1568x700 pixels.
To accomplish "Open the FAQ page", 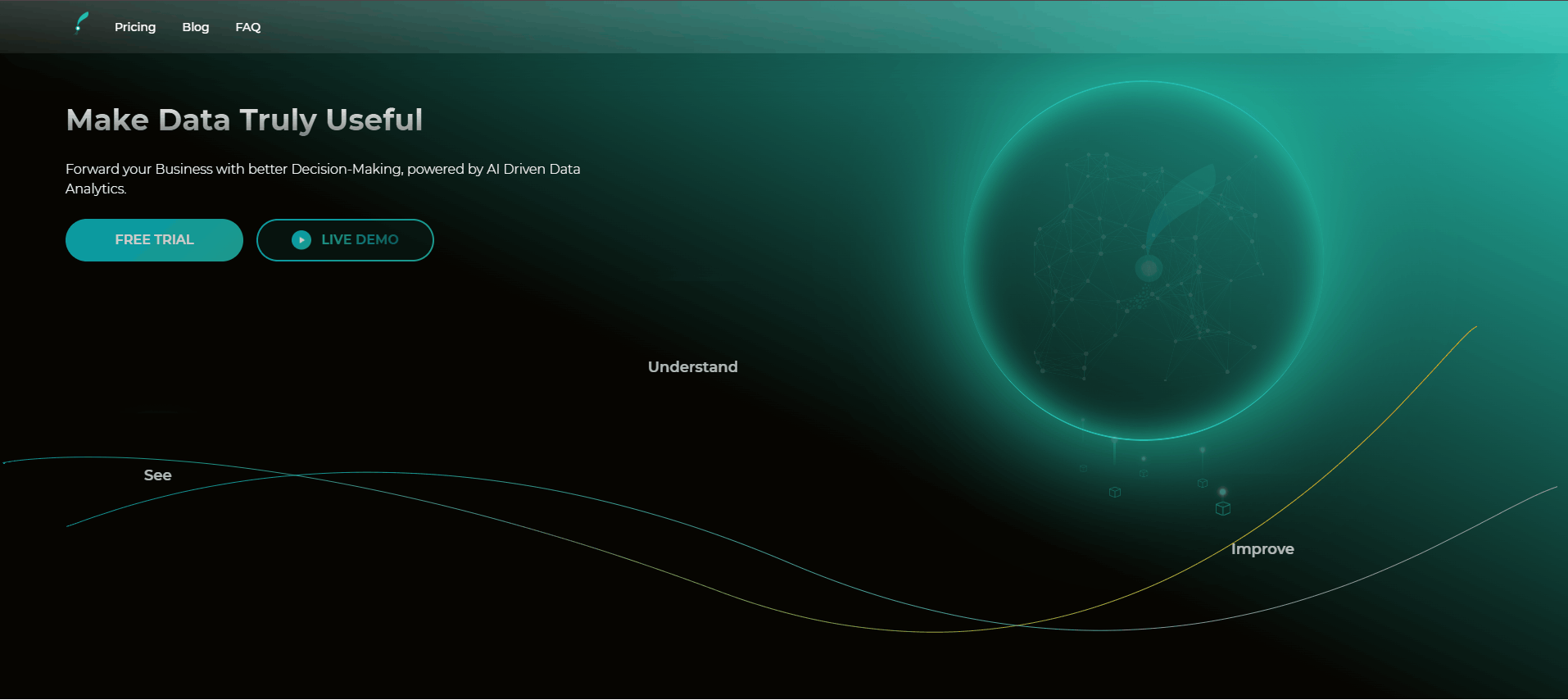I will (x=247, y=27).
